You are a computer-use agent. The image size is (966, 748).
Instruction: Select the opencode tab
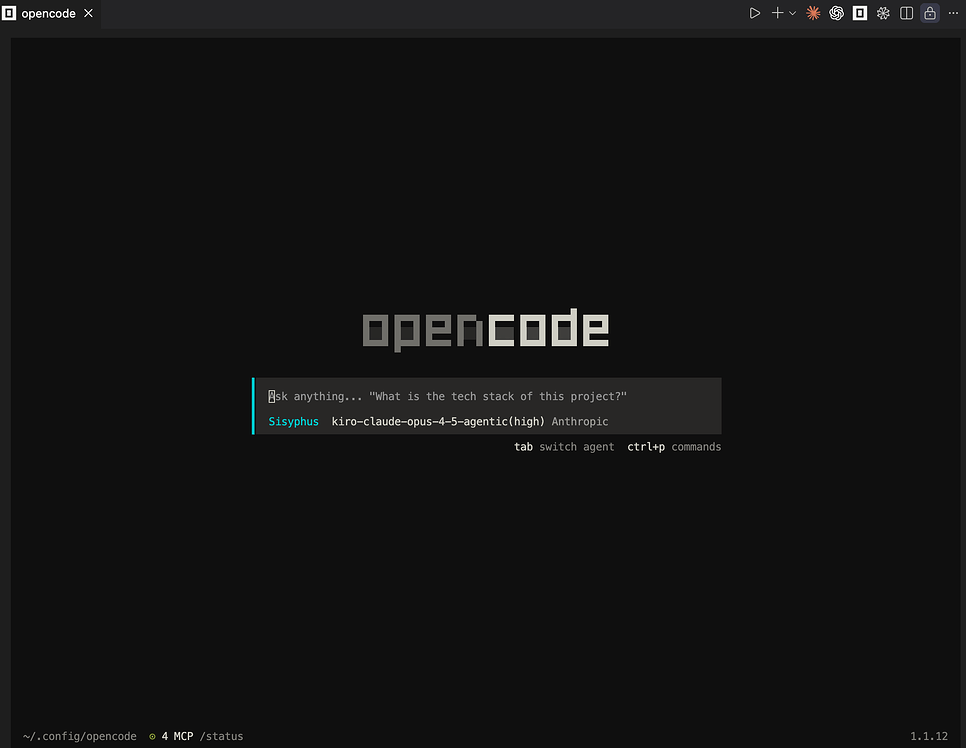point(50,14)
